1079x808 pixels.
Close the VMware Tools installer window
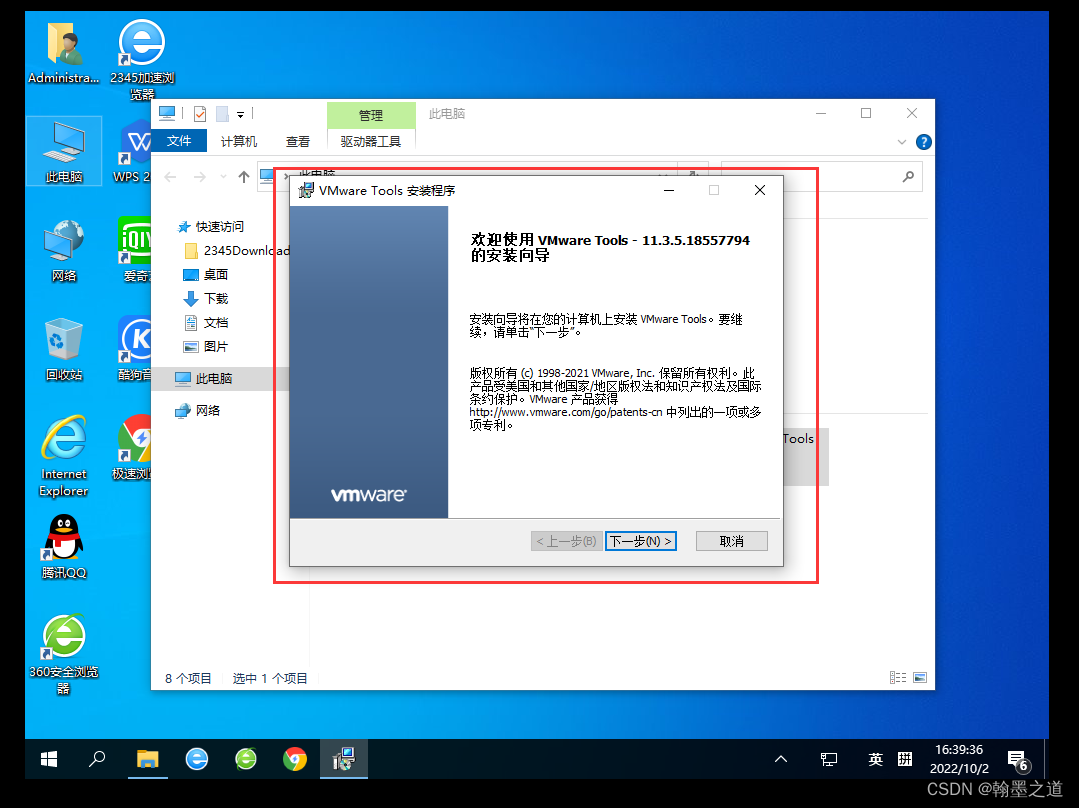click(760, 191)
